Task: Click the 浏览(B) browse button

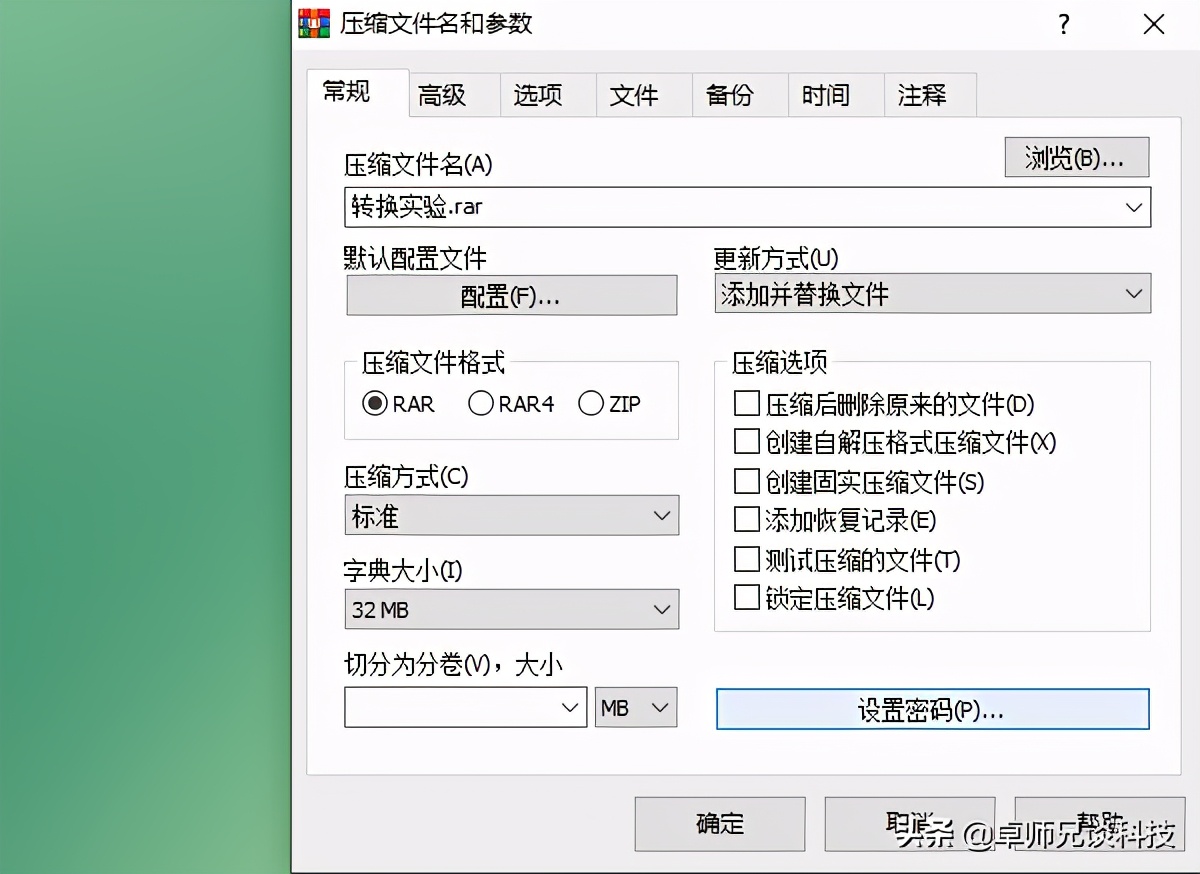Action: (1076, 157)
